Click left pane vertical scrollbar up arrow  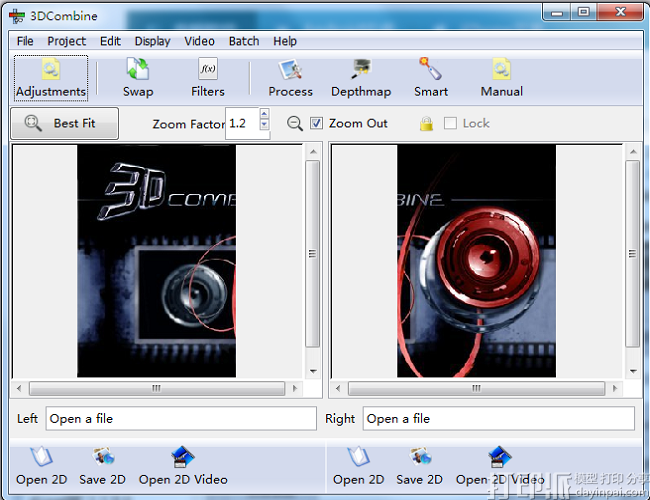(x=313, y=152)
